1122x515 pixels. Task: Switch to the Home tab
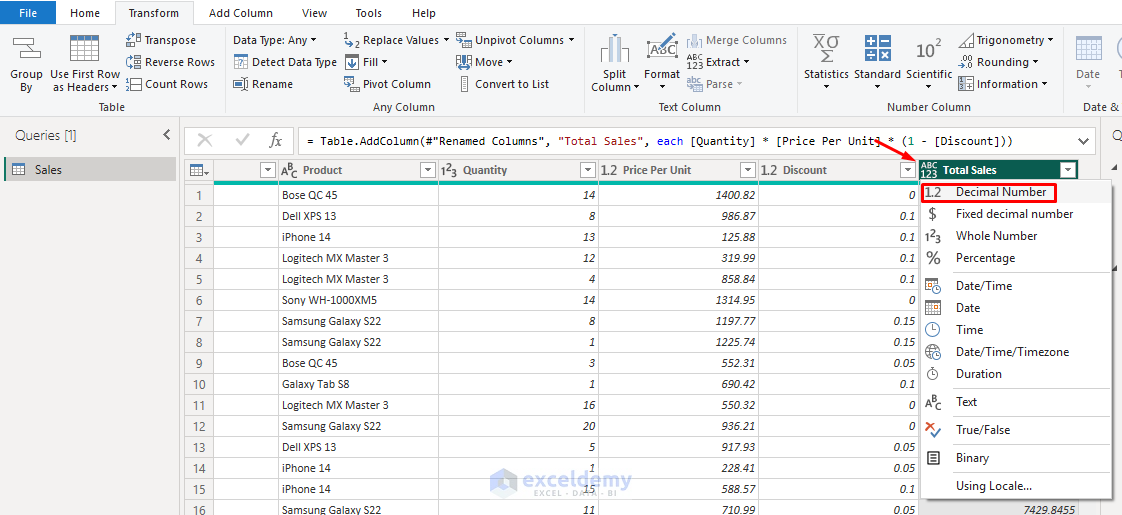(85, 13)
